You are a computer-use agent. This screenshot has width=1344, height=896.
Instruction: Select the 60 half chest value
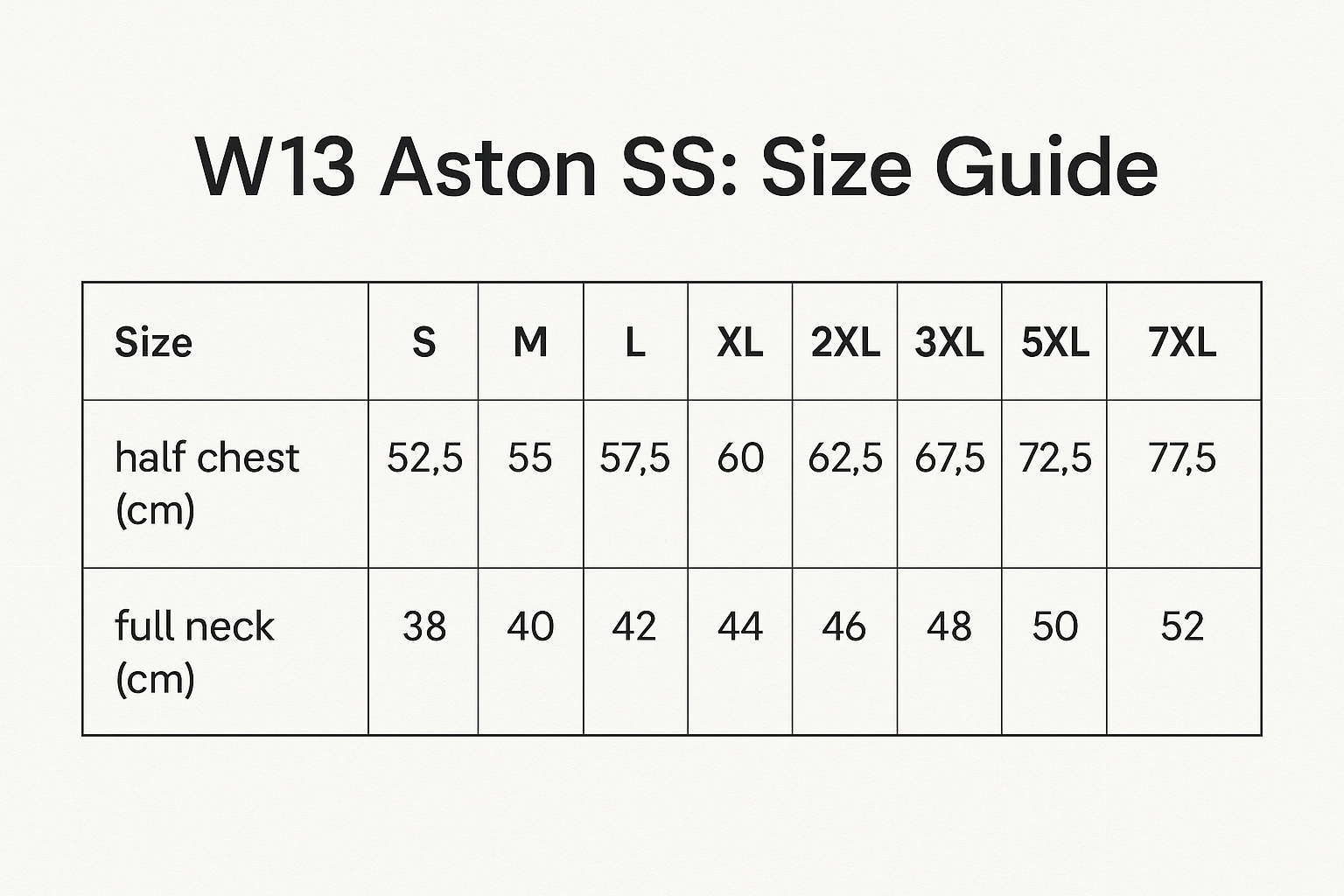tap(740, 458)
